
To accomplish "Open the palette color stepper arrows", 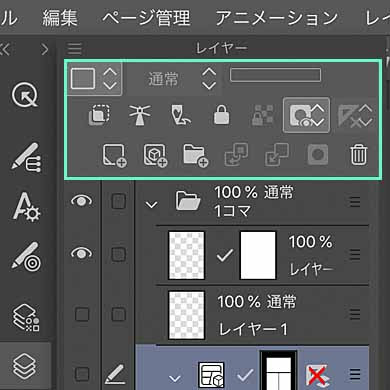I will [110, 79].
